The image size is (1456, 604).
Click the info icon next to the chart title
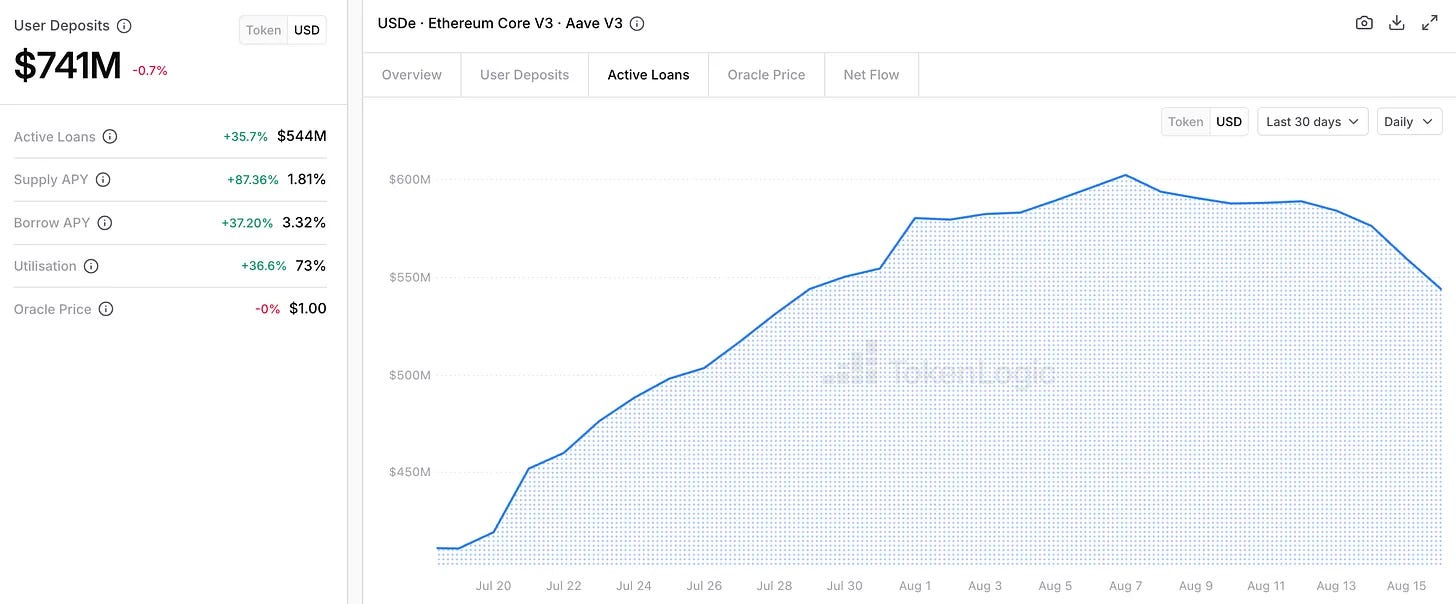(637, 23)
